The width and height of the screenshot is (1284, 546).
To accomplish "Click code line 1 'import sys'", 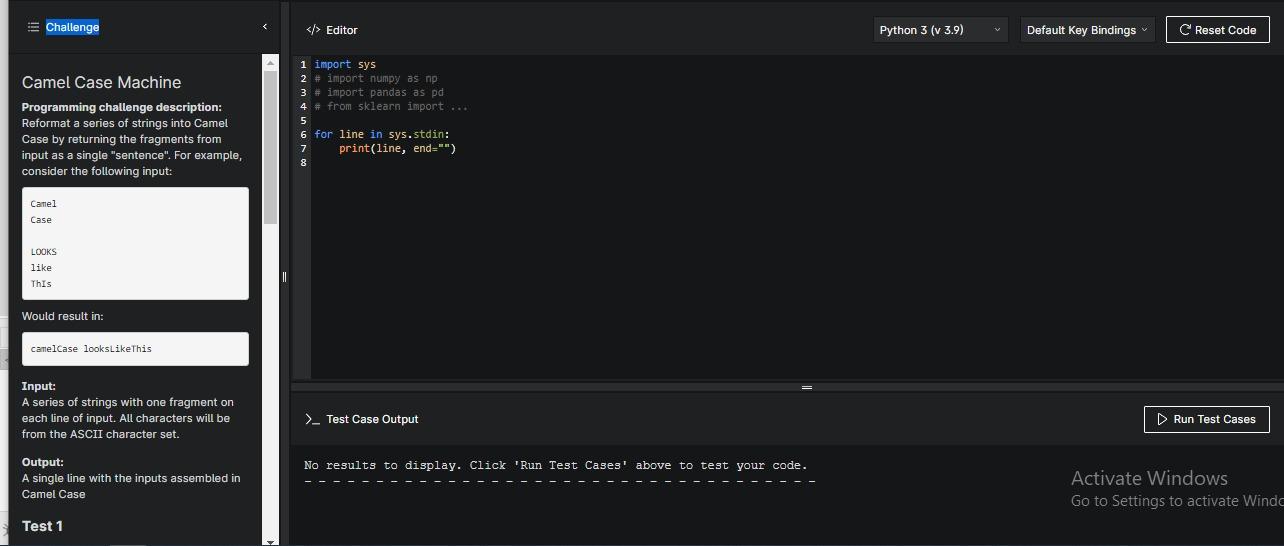I will (x=345, y=64).
